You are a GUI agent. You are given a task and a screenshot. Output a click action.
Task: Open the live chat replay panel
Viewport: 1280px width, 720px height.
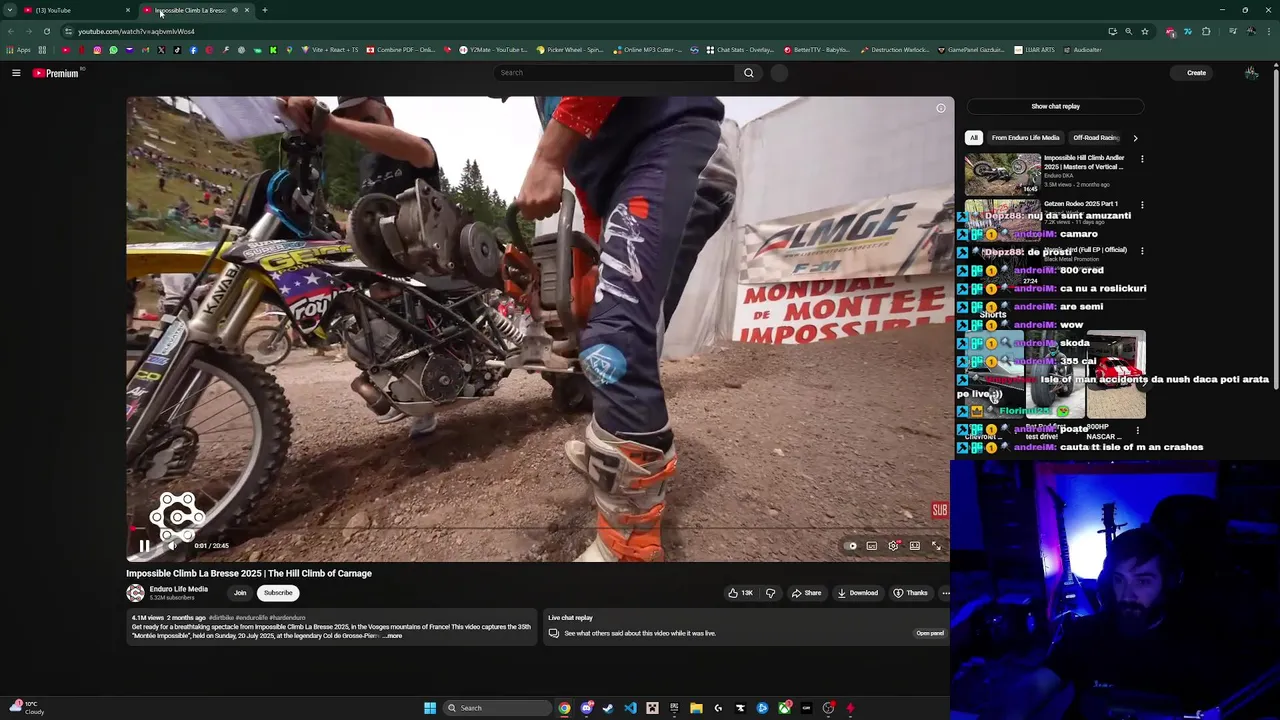tap(930, 633)
